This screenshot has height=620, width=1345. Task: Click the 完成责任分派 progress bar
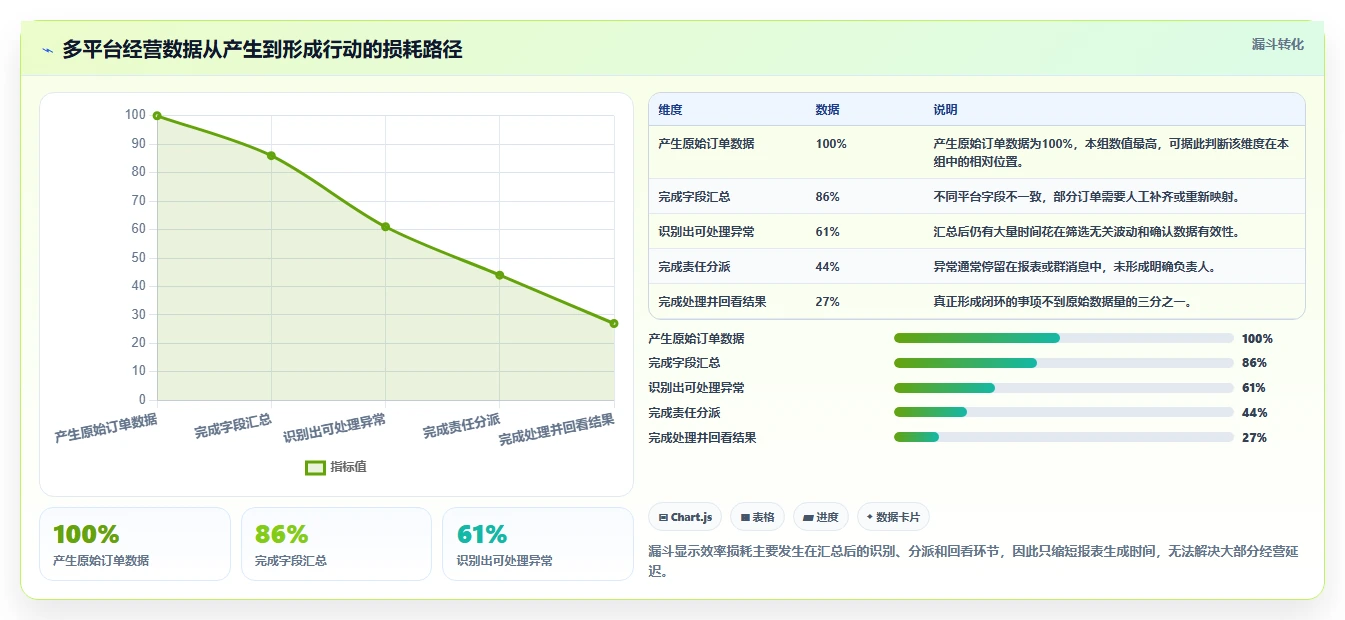click(1064, 412)
